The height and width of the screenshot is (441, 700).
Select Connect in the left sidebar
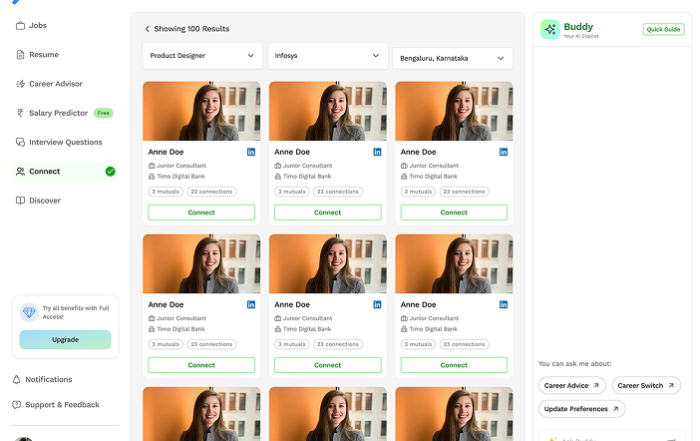tap(65, 171)
